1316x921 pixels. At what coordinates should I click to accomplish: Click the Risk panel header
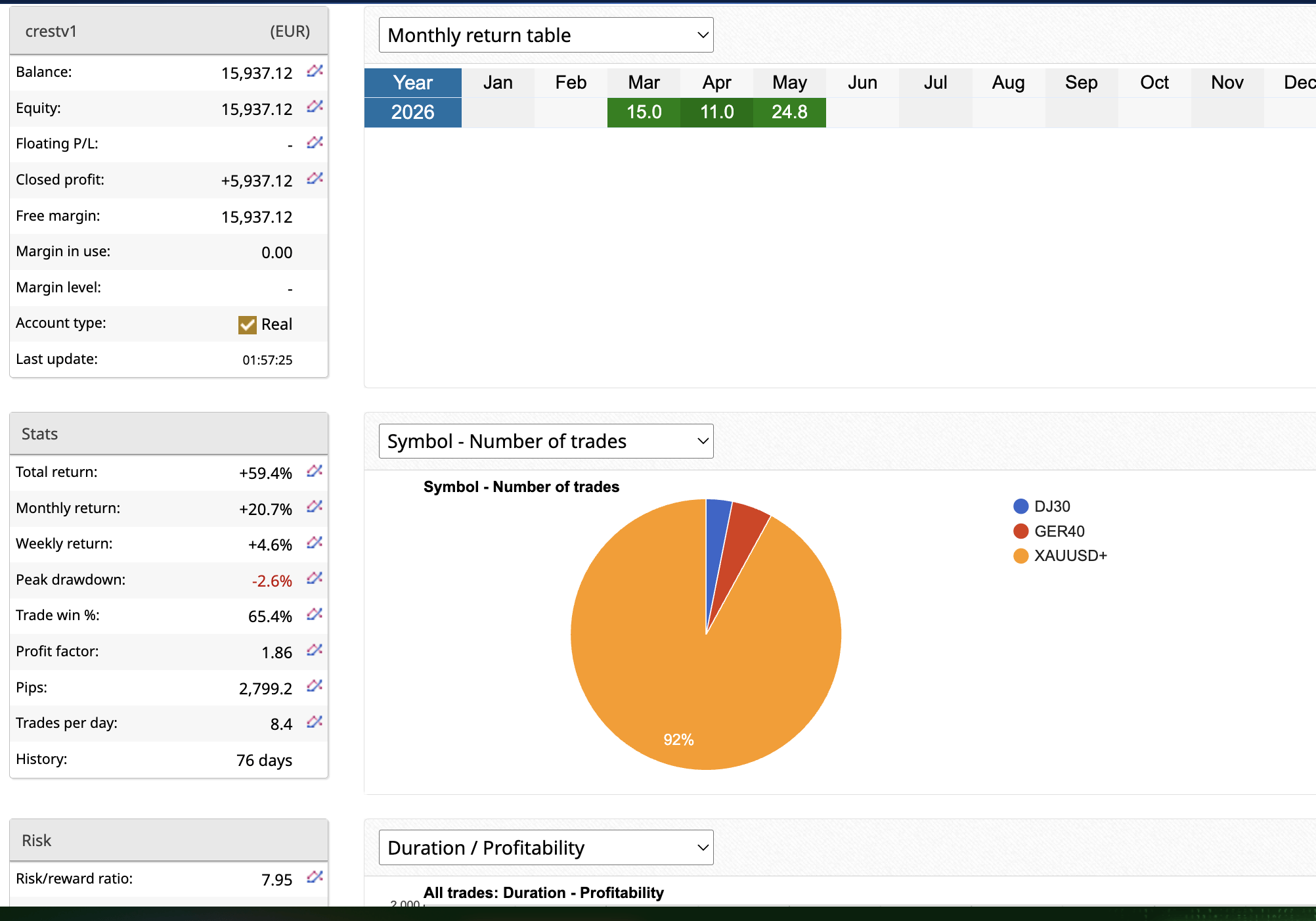pyautogui.click(x=169, y=840)
